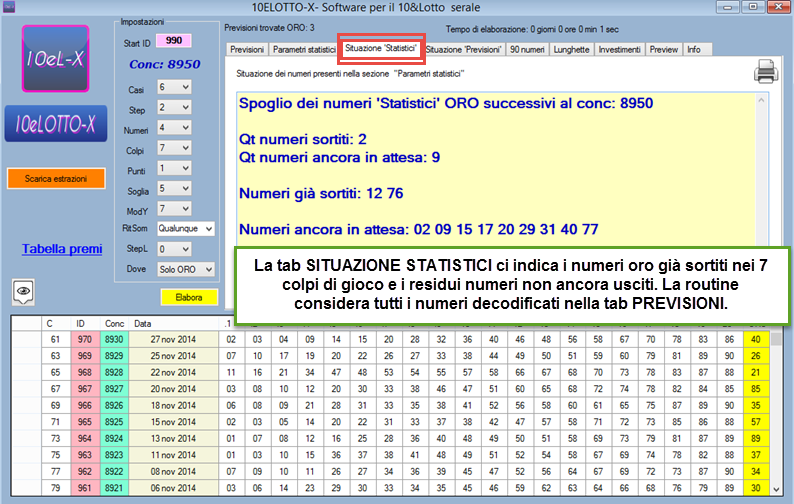Open the Numeri dropdown
This screenshot has width=794, height=504.
(174, 128)
